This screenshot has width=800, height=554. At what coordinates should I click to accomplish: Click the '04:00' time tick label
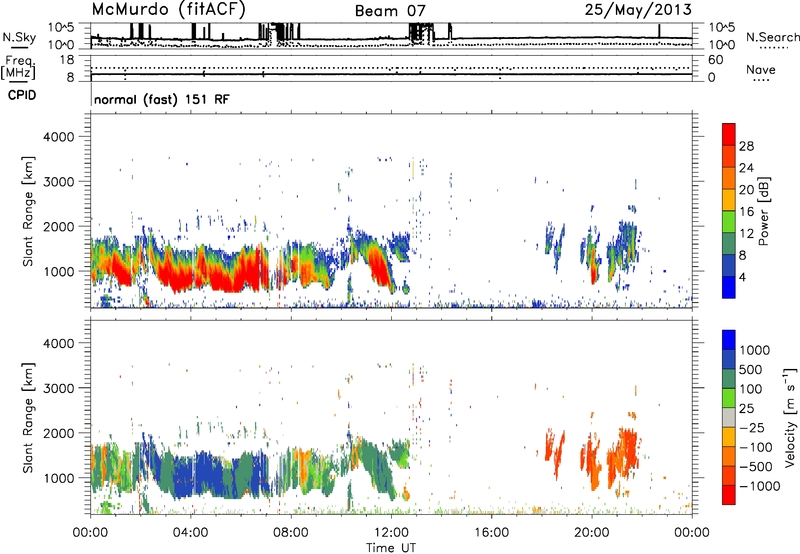click(x=190, y=533)
